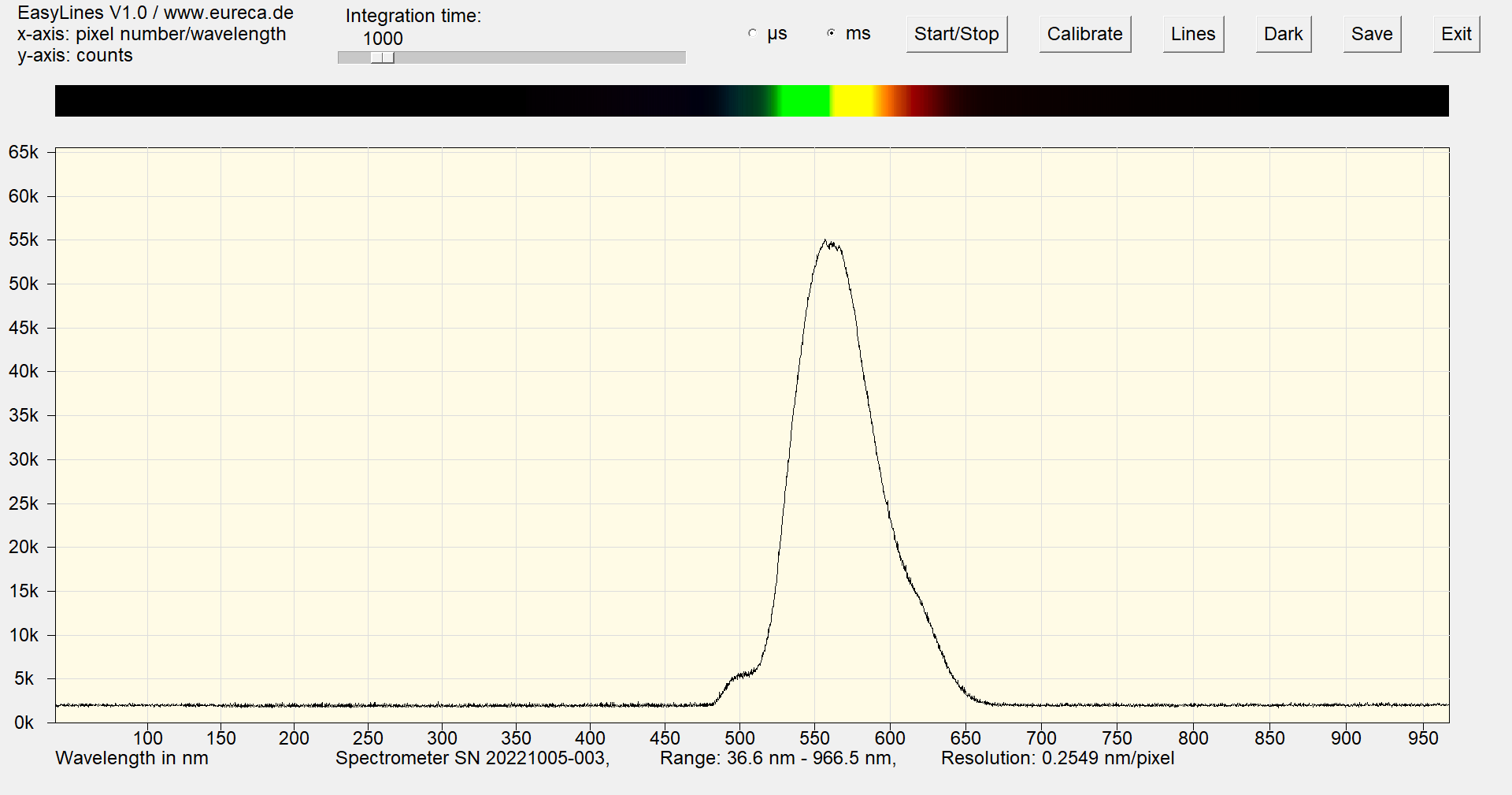This screenshot has height=795, width=1512.
Task: Click the 100 tick label on the x-axis
Action: (x=147, y=738)
